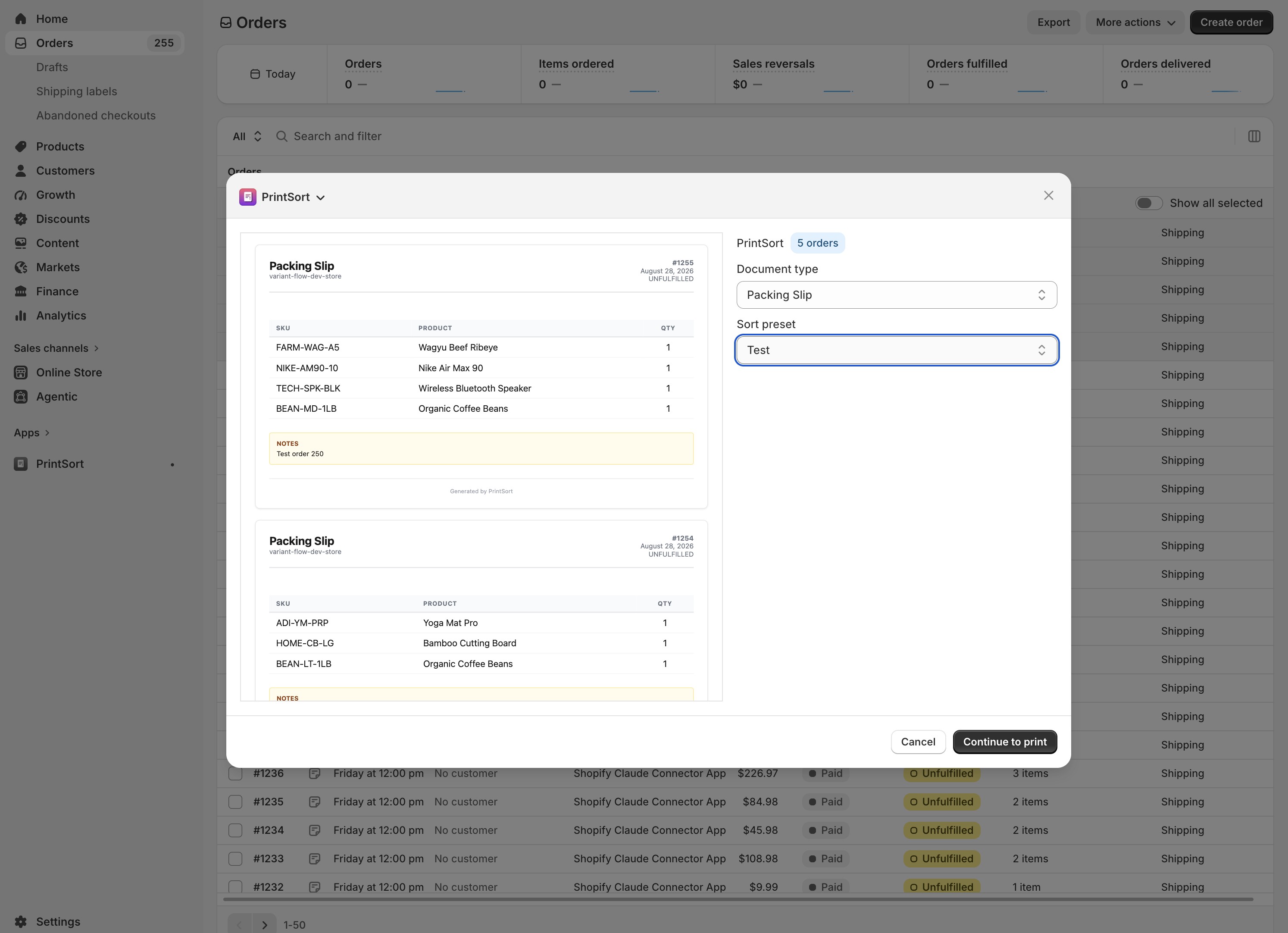This screenshot has height=933, width=1288.
Task: Click the note icon for order #1236
Action: 314,773
